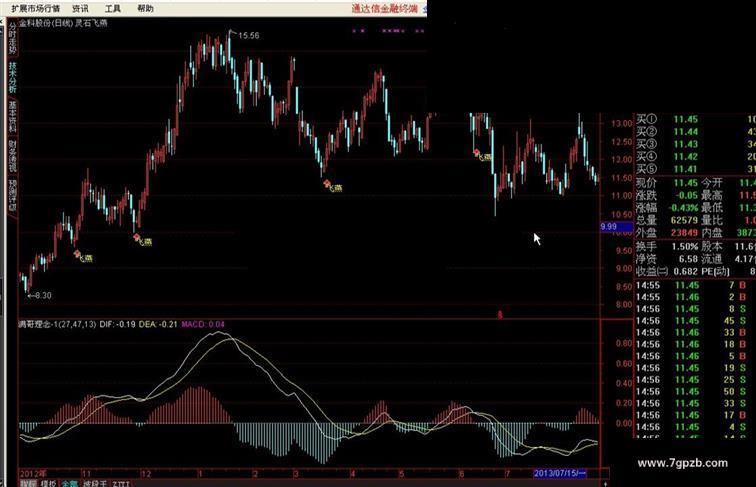Click the DEA: -0.21 indicator value
Image resolution: width=756 pixels, height=487 pixels.
click(158, 324)
